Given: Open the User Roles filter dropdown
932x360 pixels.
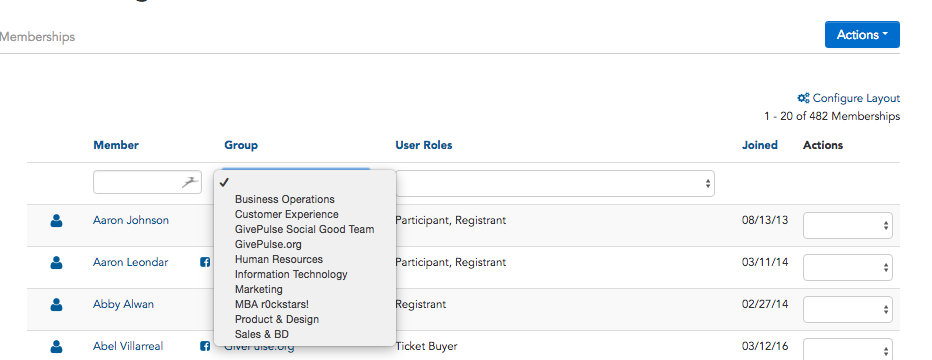Looking at the screenshot, I should (x=555, y=183).
